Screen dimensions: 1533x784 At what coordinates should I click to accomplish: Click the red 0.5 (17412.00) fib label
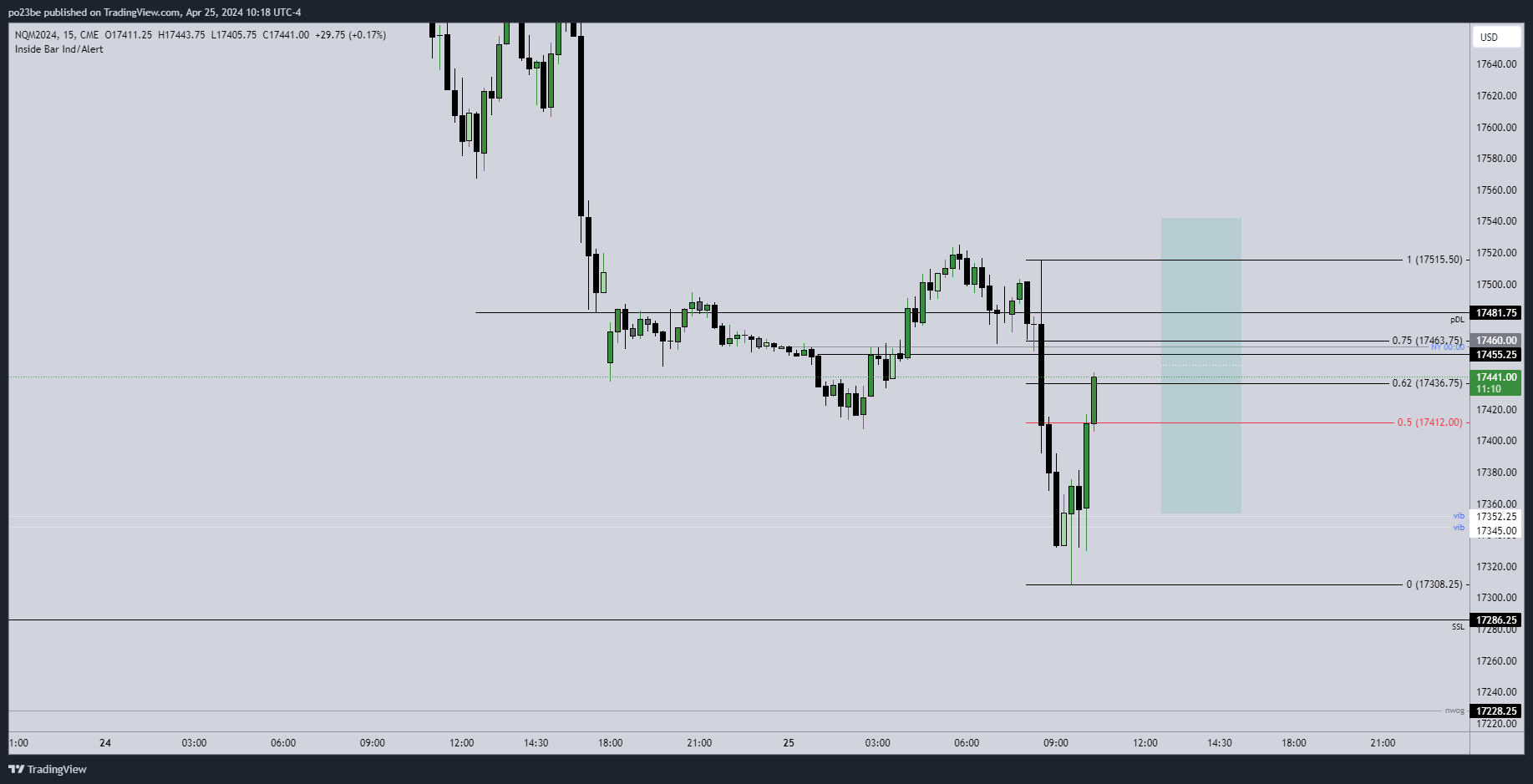click(x=1429, y=422)
